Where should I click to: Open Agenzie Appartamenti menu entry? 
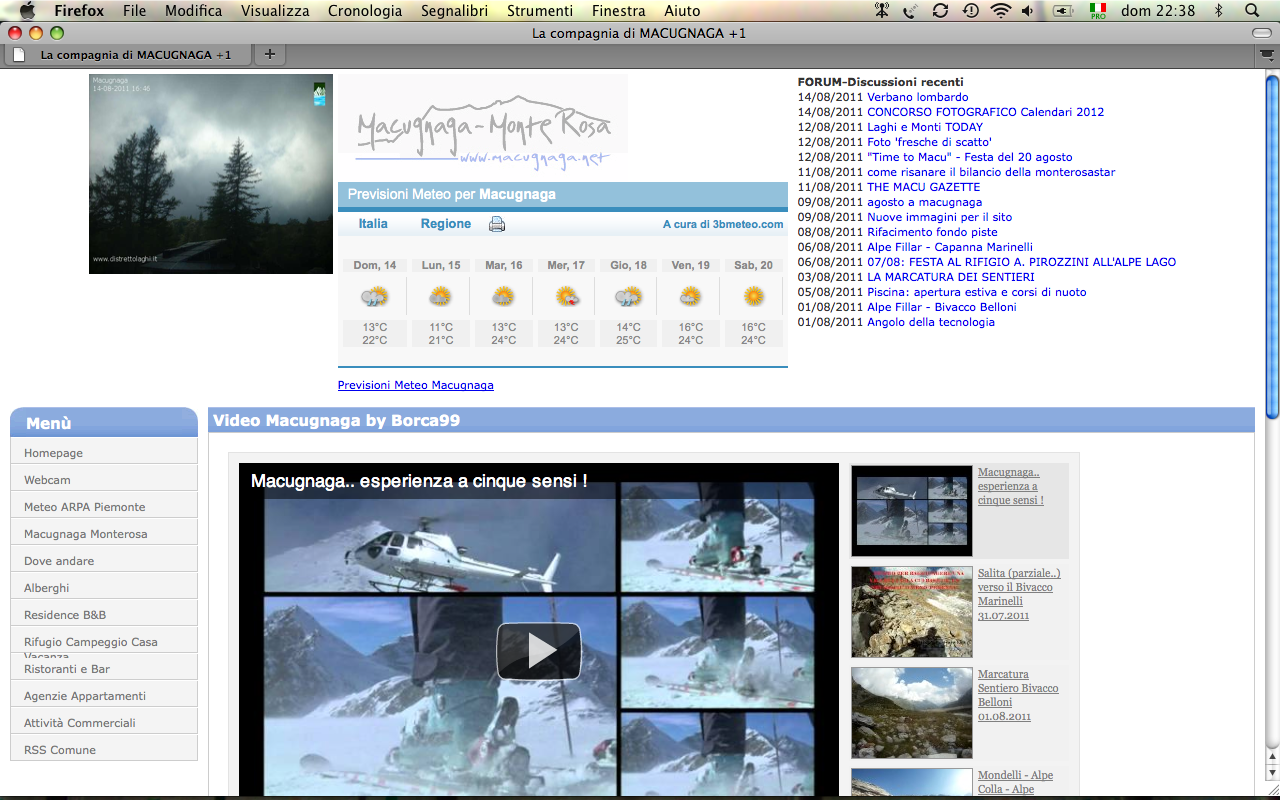pyautogui.click(x=104, y=696)
